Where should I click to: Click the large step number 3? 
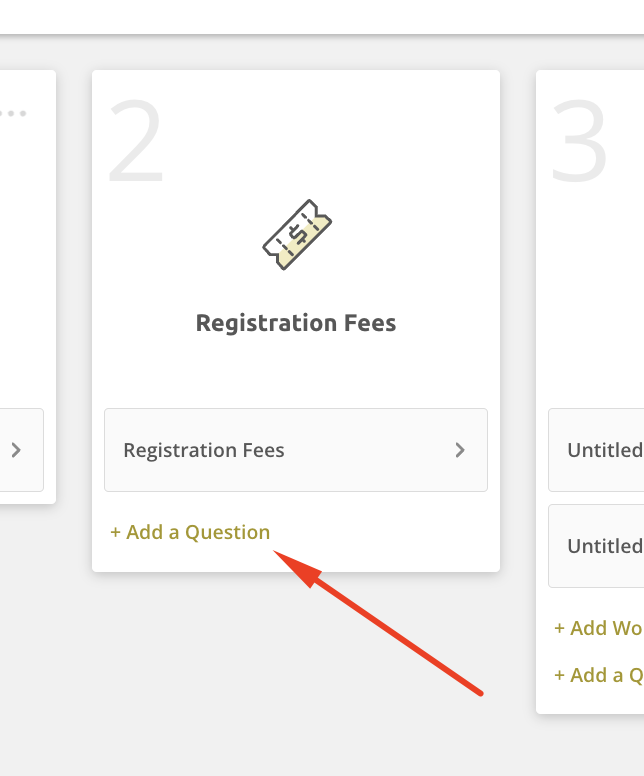tap(579, 141)
